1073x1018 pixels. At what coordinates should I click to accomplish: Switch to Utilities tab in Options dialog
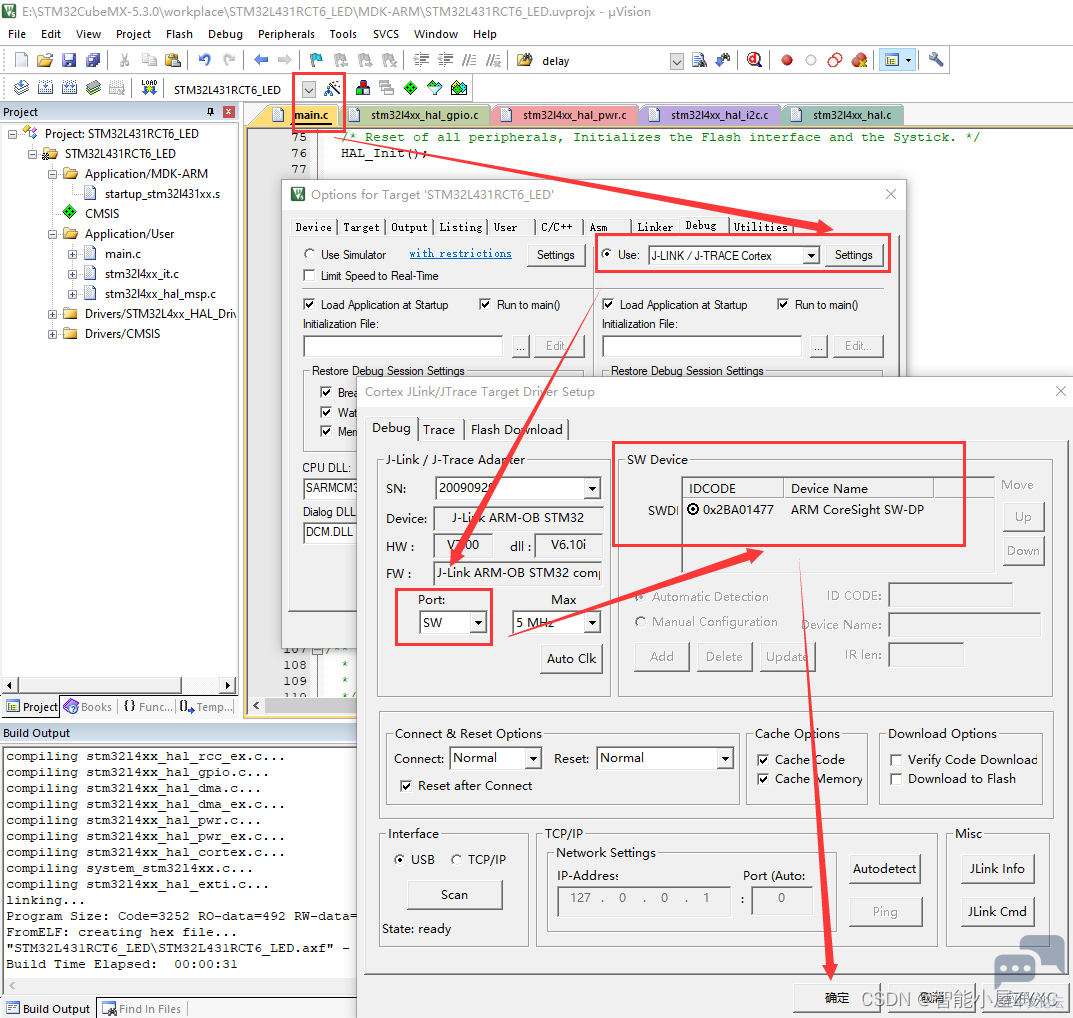point(760,227)
